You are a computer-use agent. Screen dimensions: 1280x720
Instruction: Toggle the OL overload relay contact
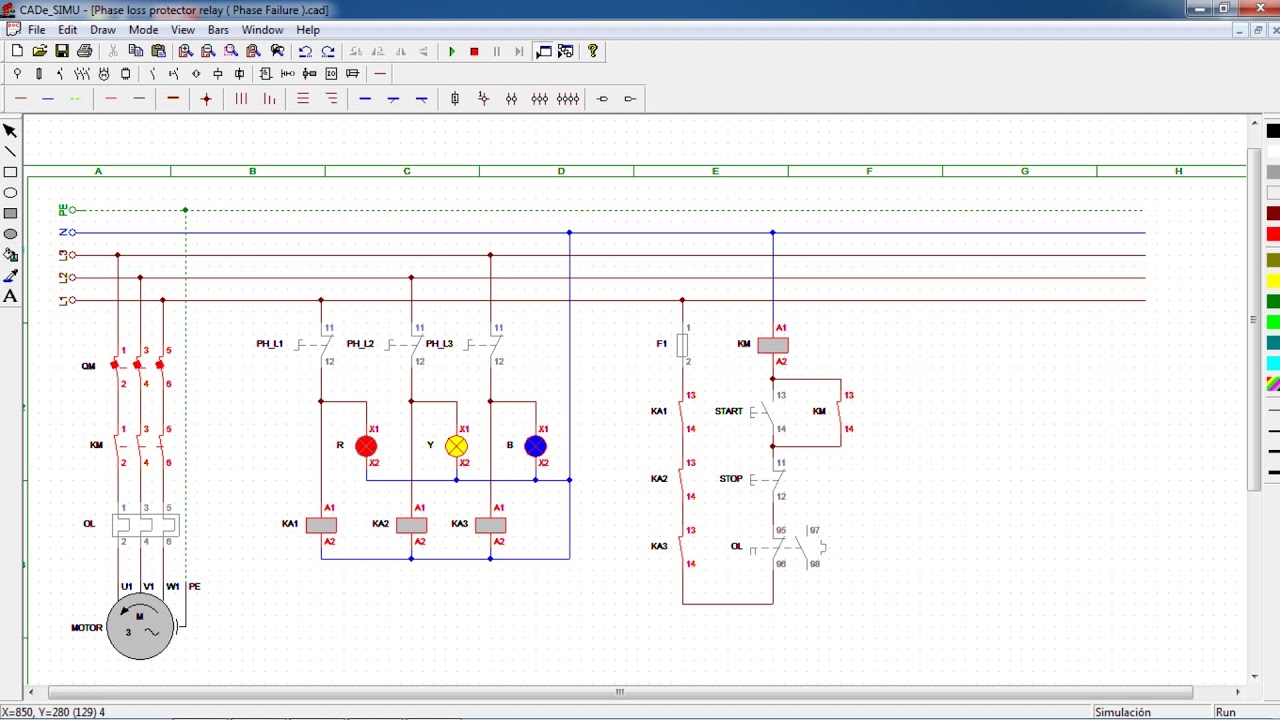click(787, 548)
